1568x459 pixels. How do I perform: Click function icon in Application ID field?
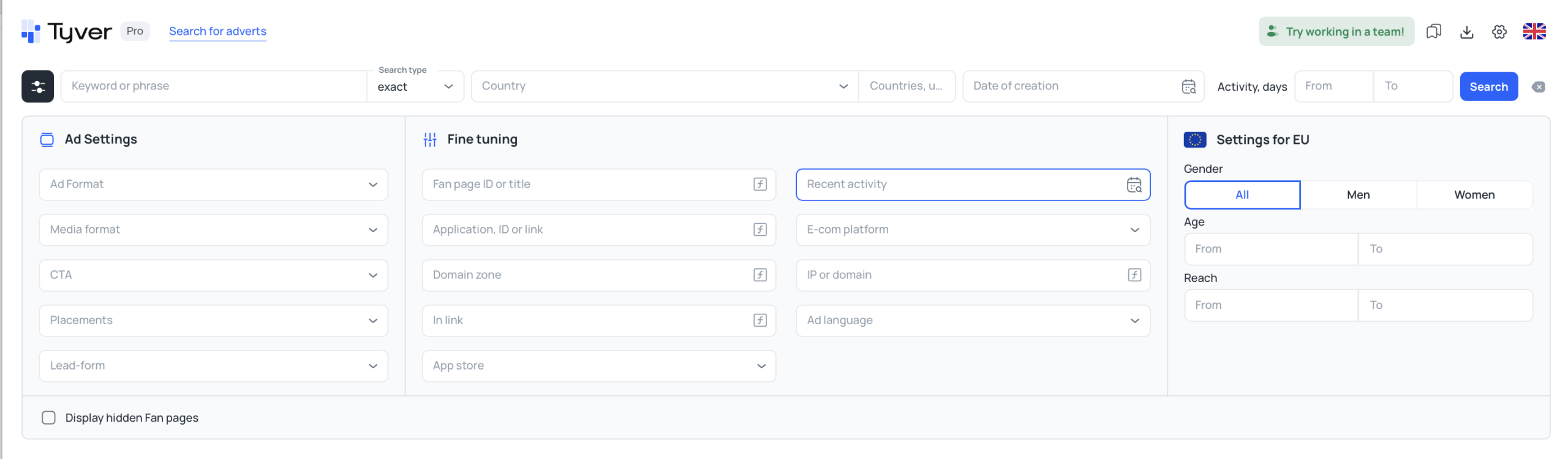pos(760,230)
